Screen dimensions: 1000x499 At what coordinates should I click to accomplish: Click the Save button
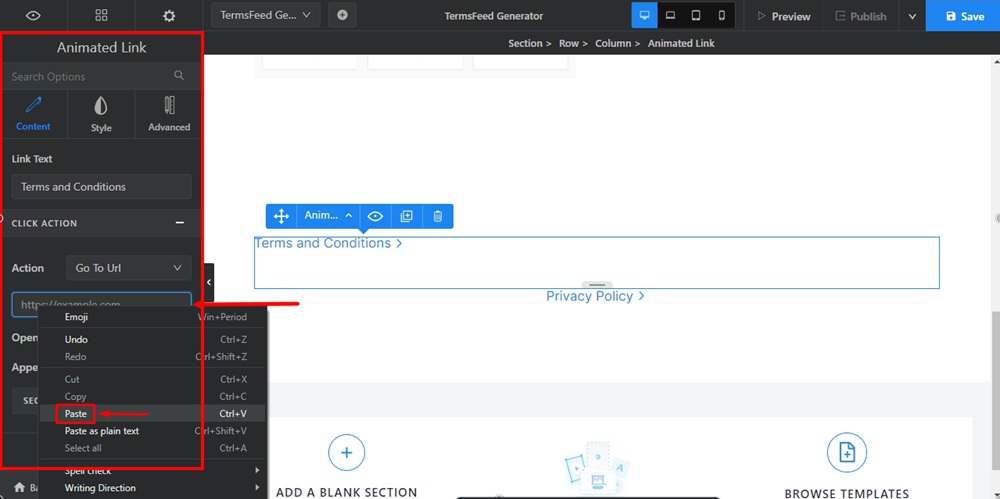pos(963,16)
